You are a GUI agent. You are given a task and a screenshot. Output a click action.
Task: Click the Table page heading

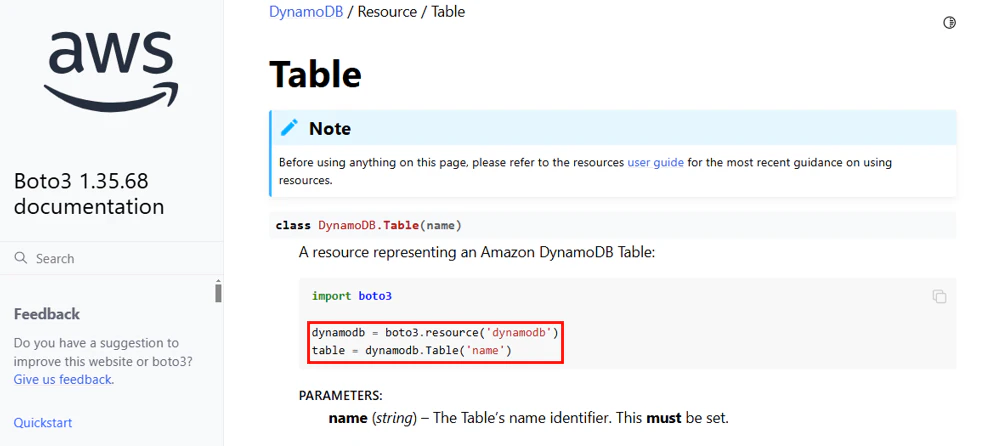tap(315, 74)
